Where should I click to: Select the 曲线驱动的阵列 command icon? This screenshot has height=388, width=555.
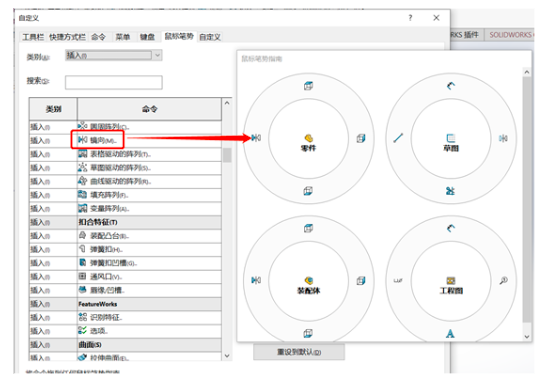pos(82,181)
